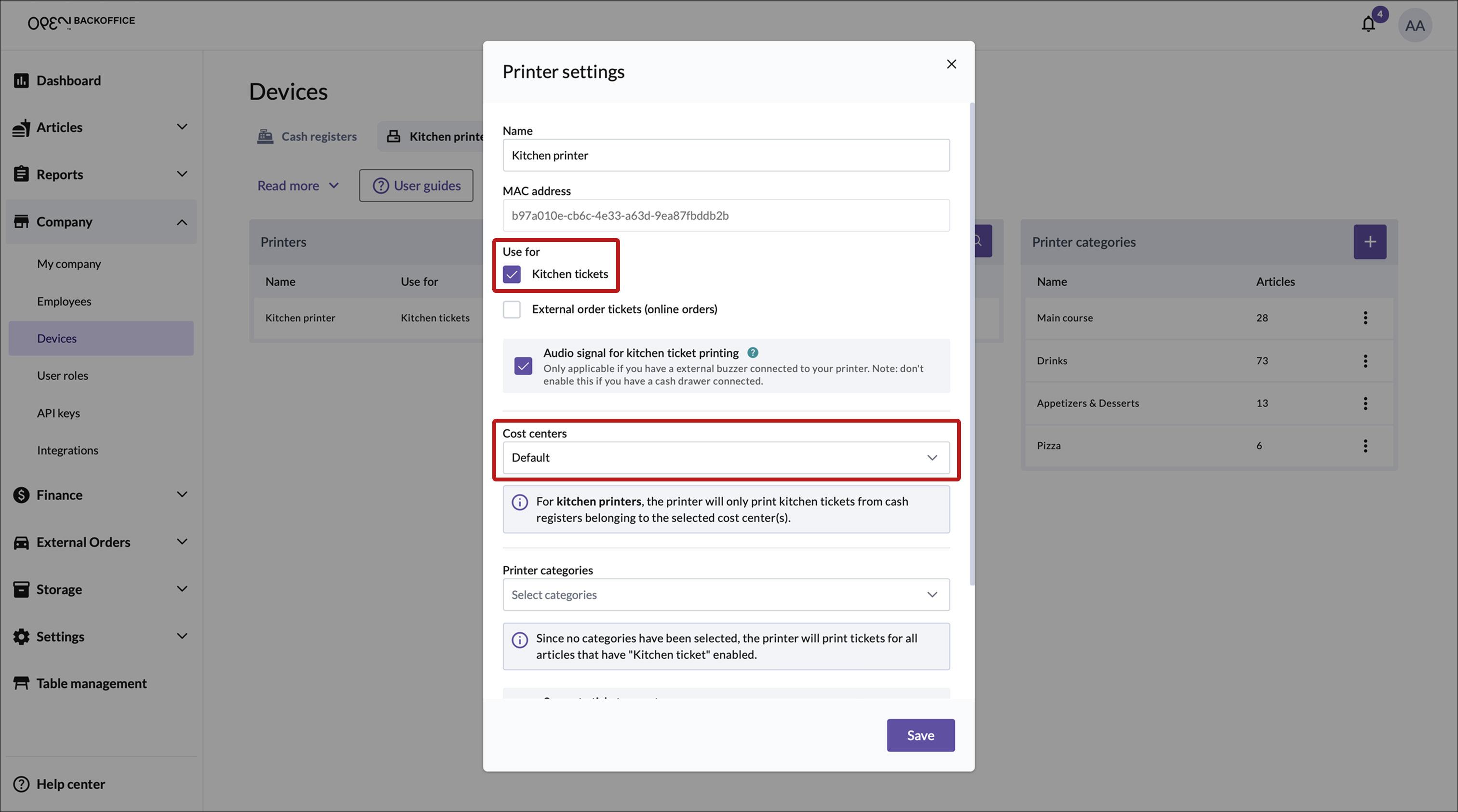Open the Cost centers dropdown
Viewport: 1458px width, 812px height.
(726, 457)
